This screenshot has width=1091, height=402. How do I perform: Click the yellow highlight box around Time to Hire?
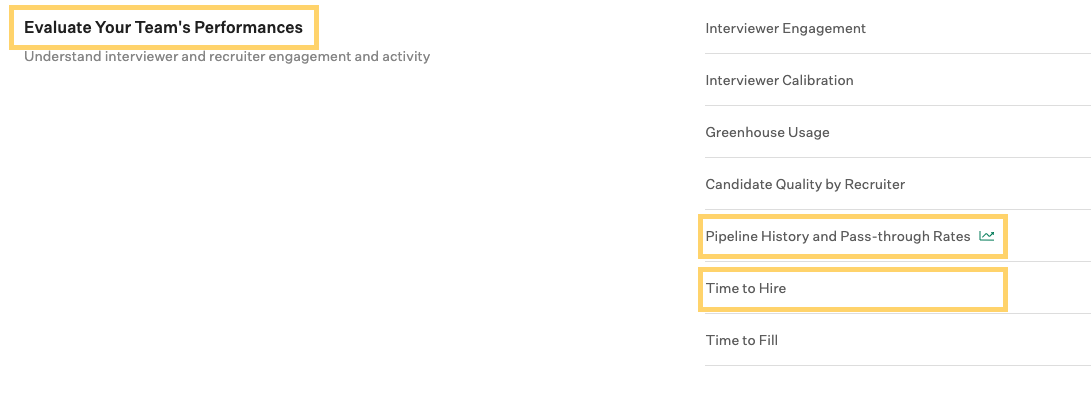pyautogui.click(x=852, y=289)
